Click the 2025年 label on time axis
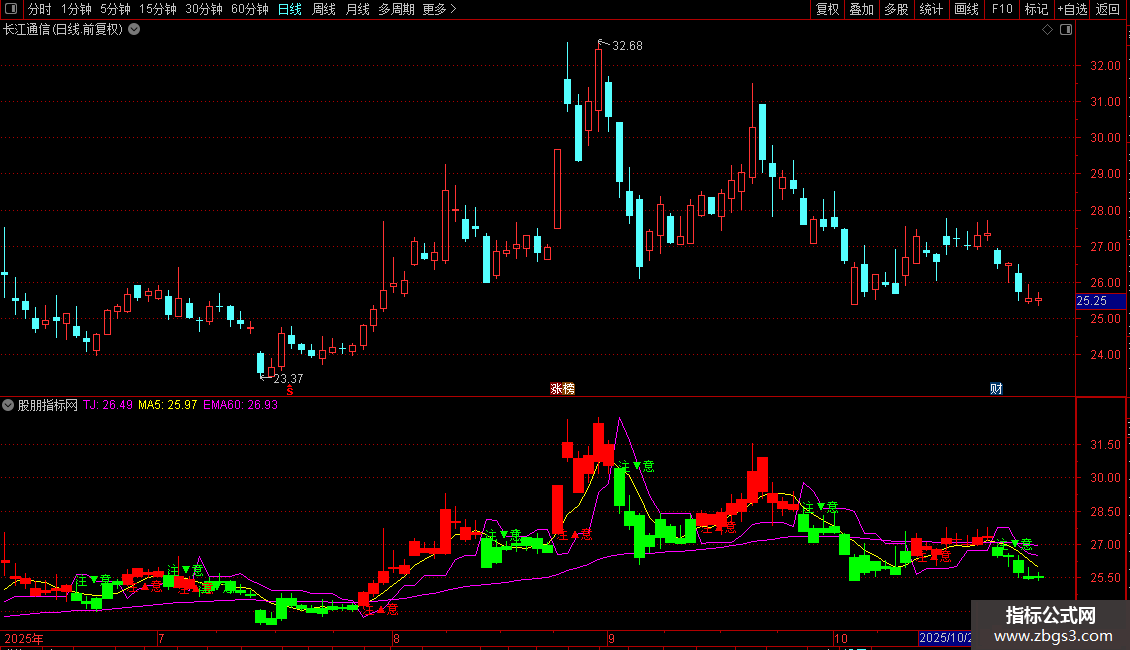Screen dimensions: 1130x650 click(24, 638)
